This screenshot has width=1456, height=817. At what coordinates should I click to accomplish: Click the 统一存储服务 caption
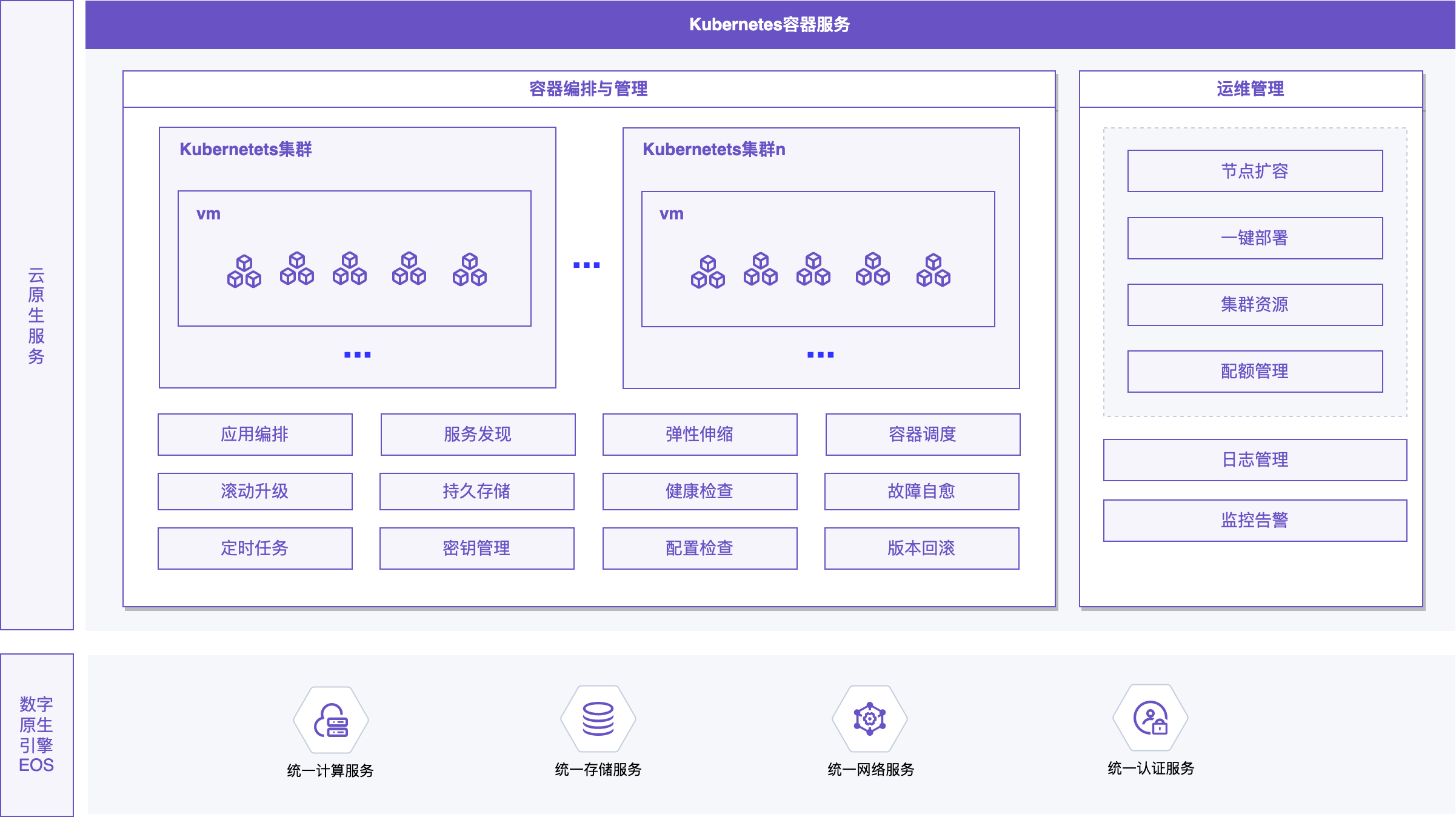point(598,769)
